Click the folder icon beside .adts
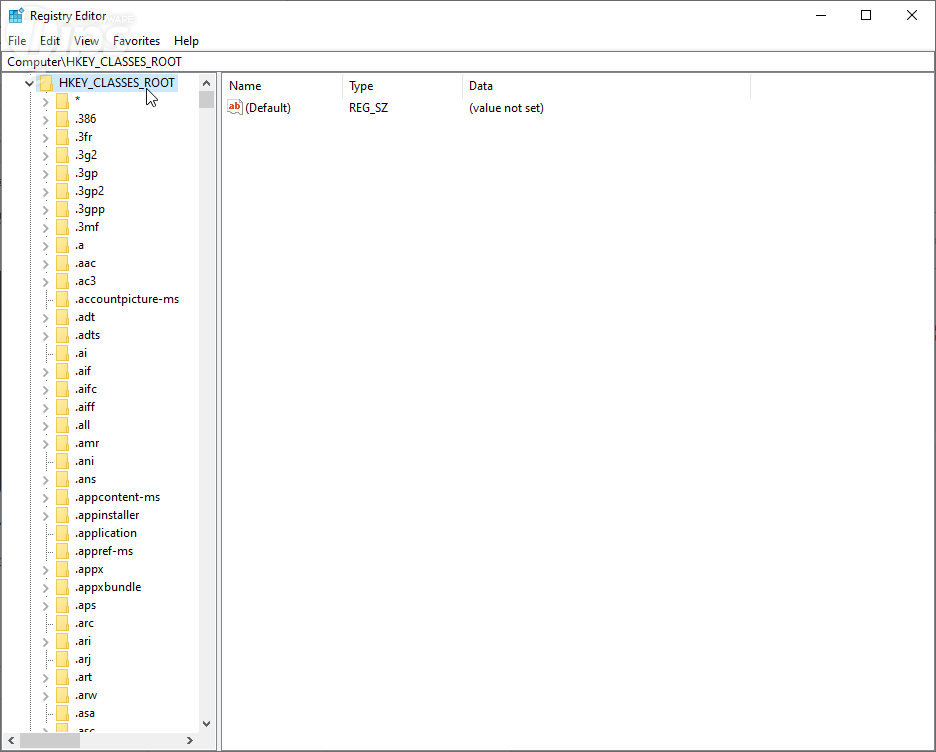Image resolution: width=936 pixels, height=752 pixels. coord(62,335)
